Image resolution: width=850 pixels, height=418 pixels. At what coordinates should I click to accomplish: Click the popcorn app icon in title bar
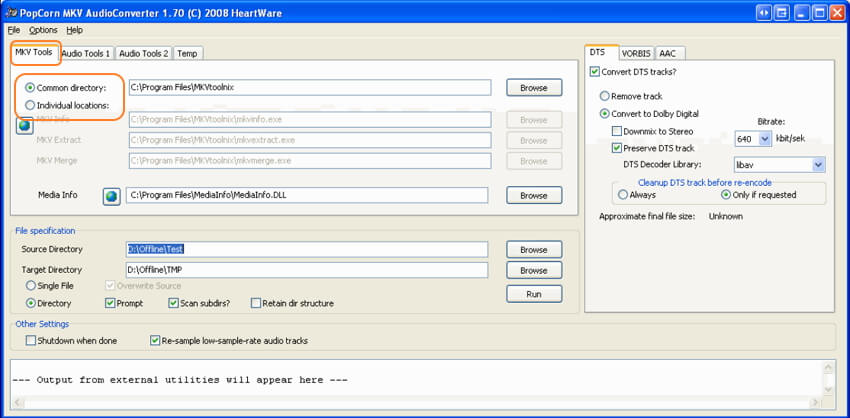tap(11, 12)
